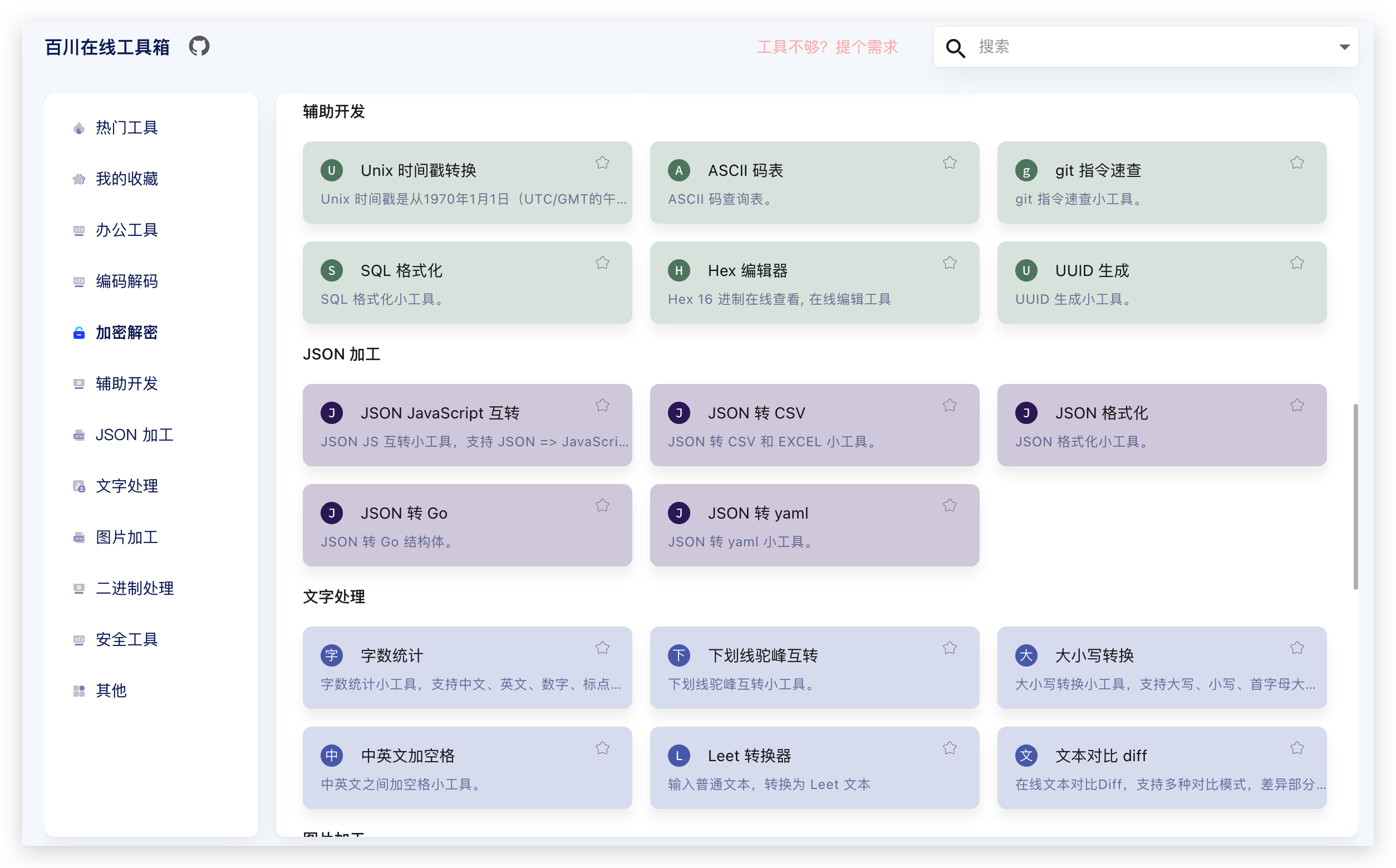
Task: Click the U icon on Unix 时间戳转换 card
Action: click(331, 170)
